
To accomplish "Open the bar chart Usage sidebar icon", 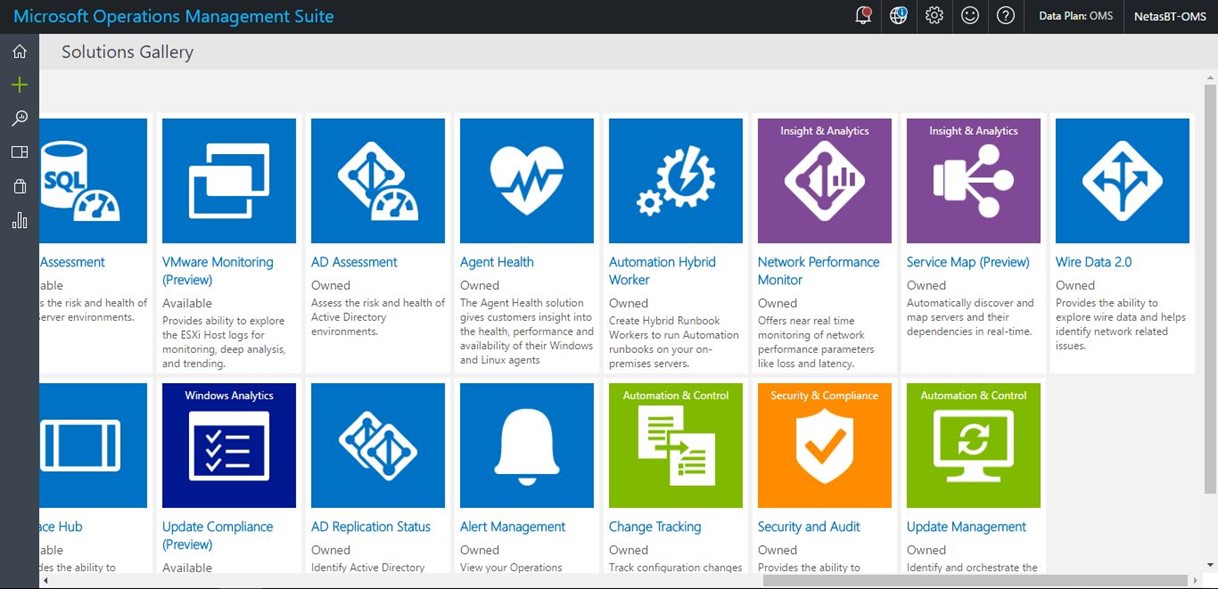I will click(19, 220).
